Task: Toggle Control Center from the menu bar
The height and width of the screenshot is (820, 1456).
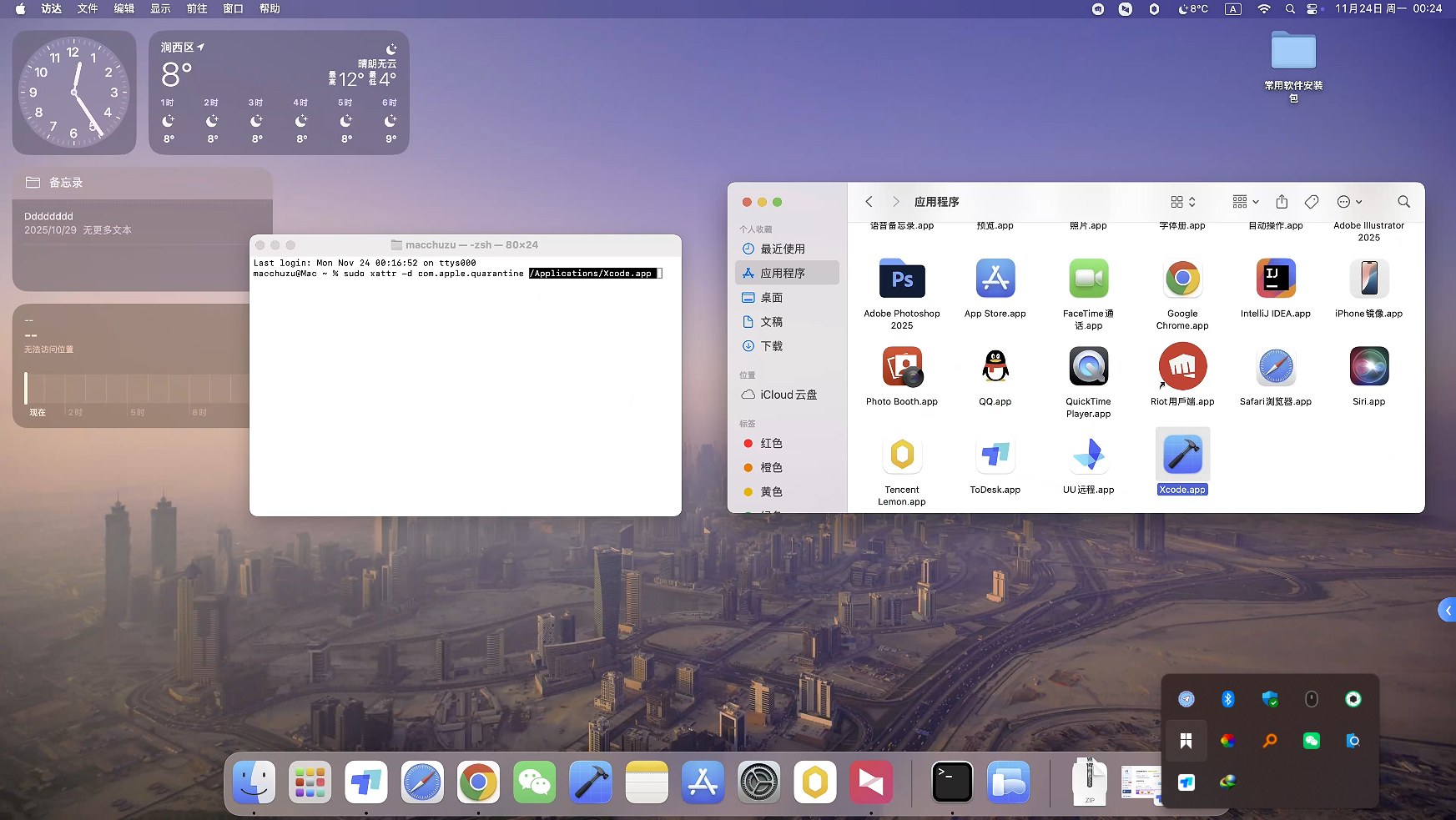Action: 1313,9
